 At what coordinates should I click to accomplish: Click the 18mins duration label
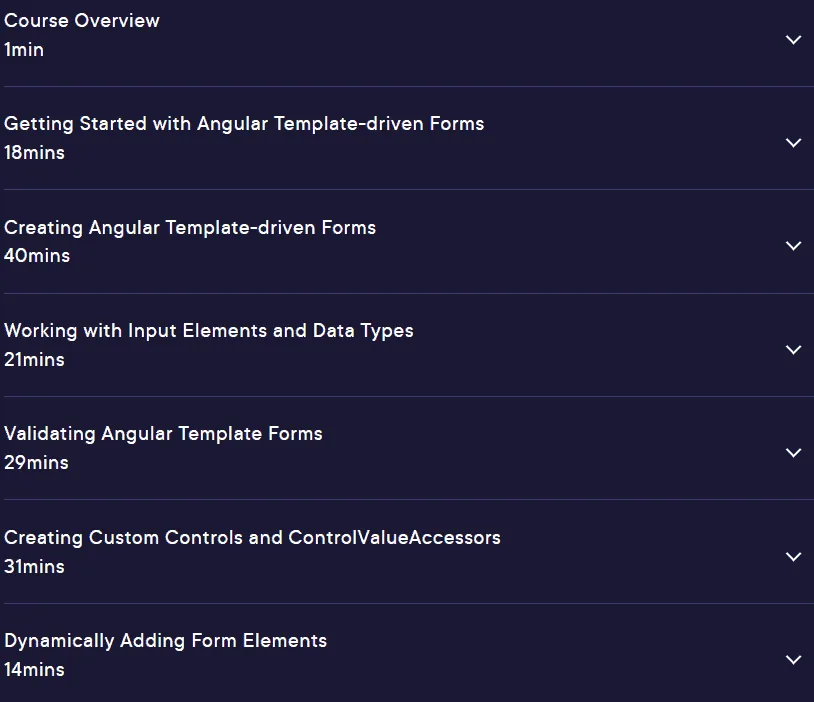pyautogui.click(x=34, y=153)
